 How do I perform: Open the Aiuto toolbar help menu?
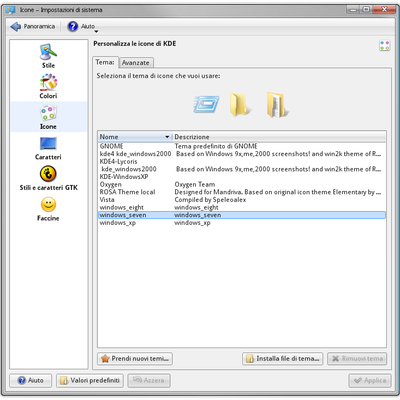82,26
